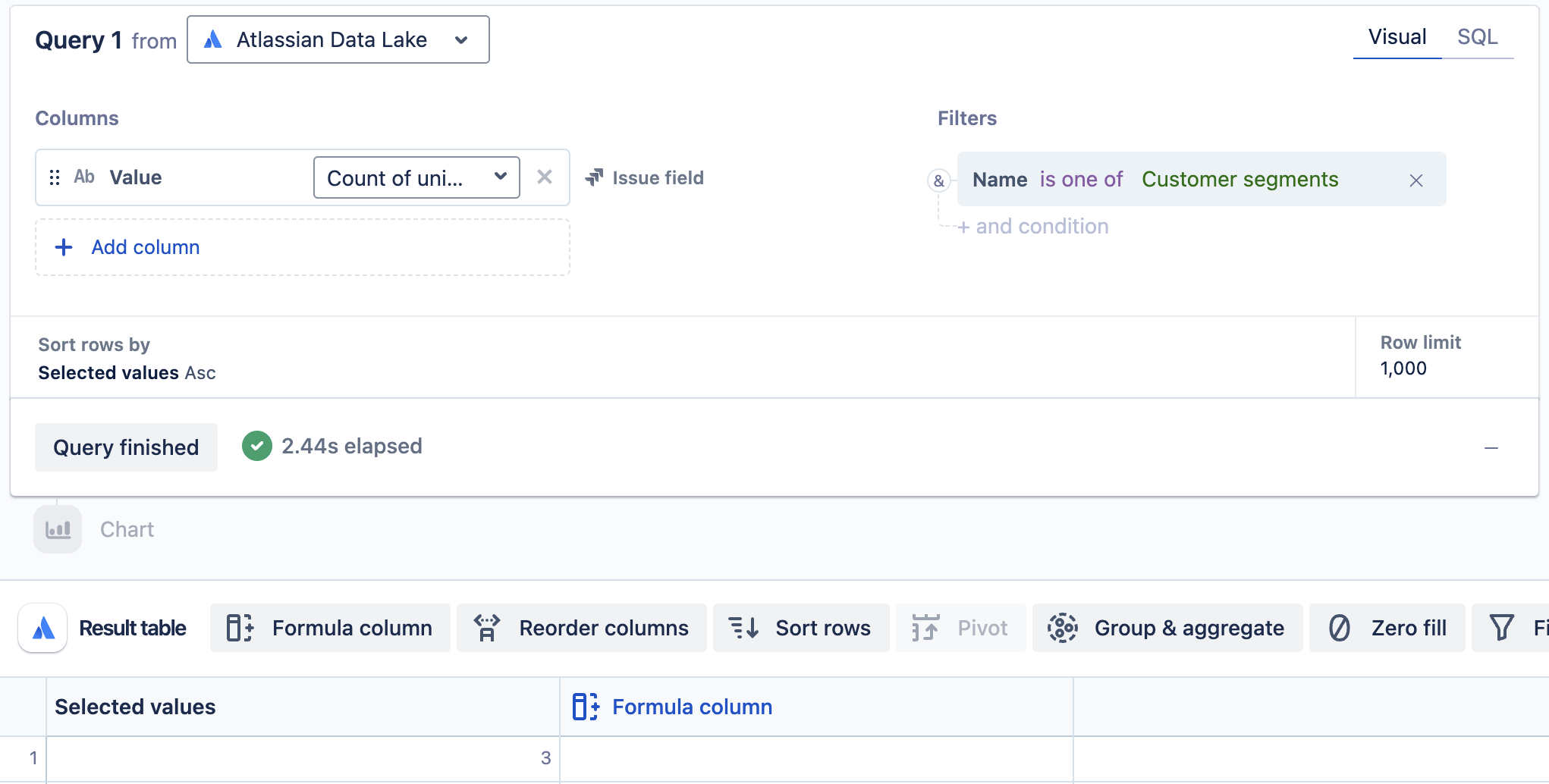Add a Group & aggregate step
Viewport: 1549px width, 784px height.
coord(1167,628)
